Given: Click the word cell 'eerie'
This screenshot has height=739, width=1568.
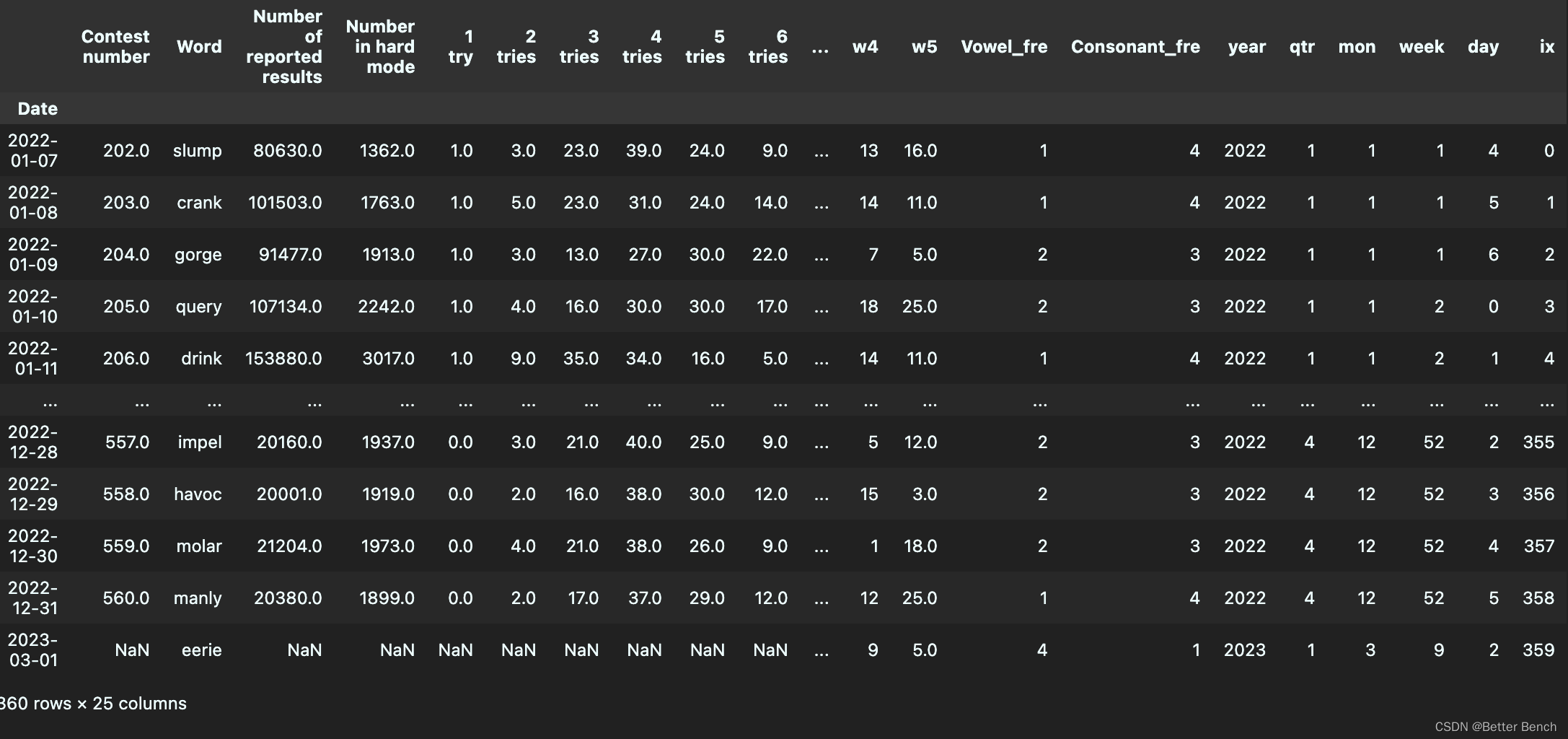Looking at the screenshot, I should (x=201, y=650).
